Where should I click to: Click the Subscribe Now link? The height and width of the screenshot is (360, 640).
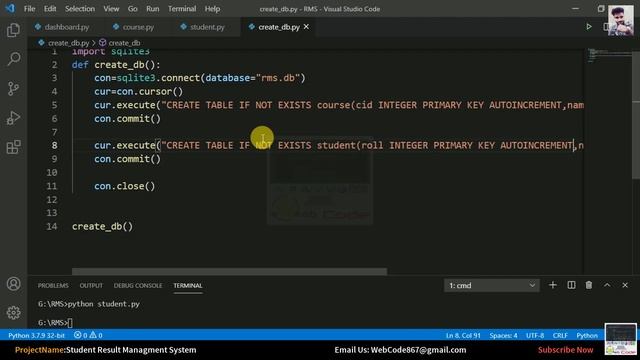coord(565,350)
